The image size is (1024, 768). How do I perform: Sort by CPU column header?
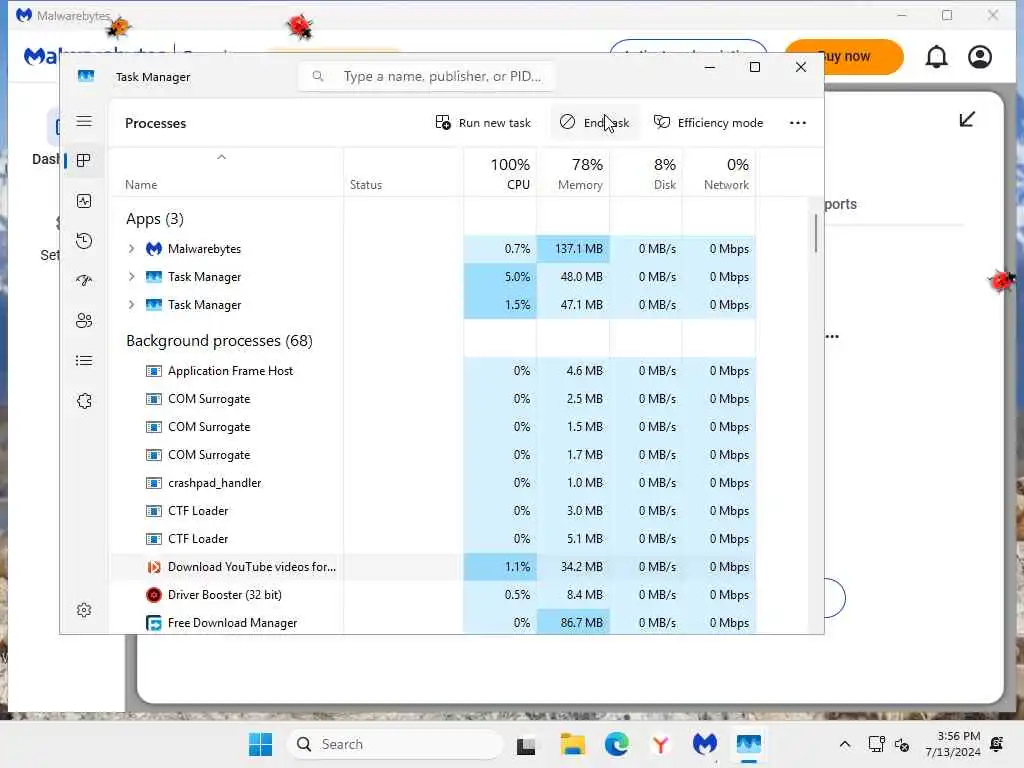pyautogui.click(x=500, y=173)
